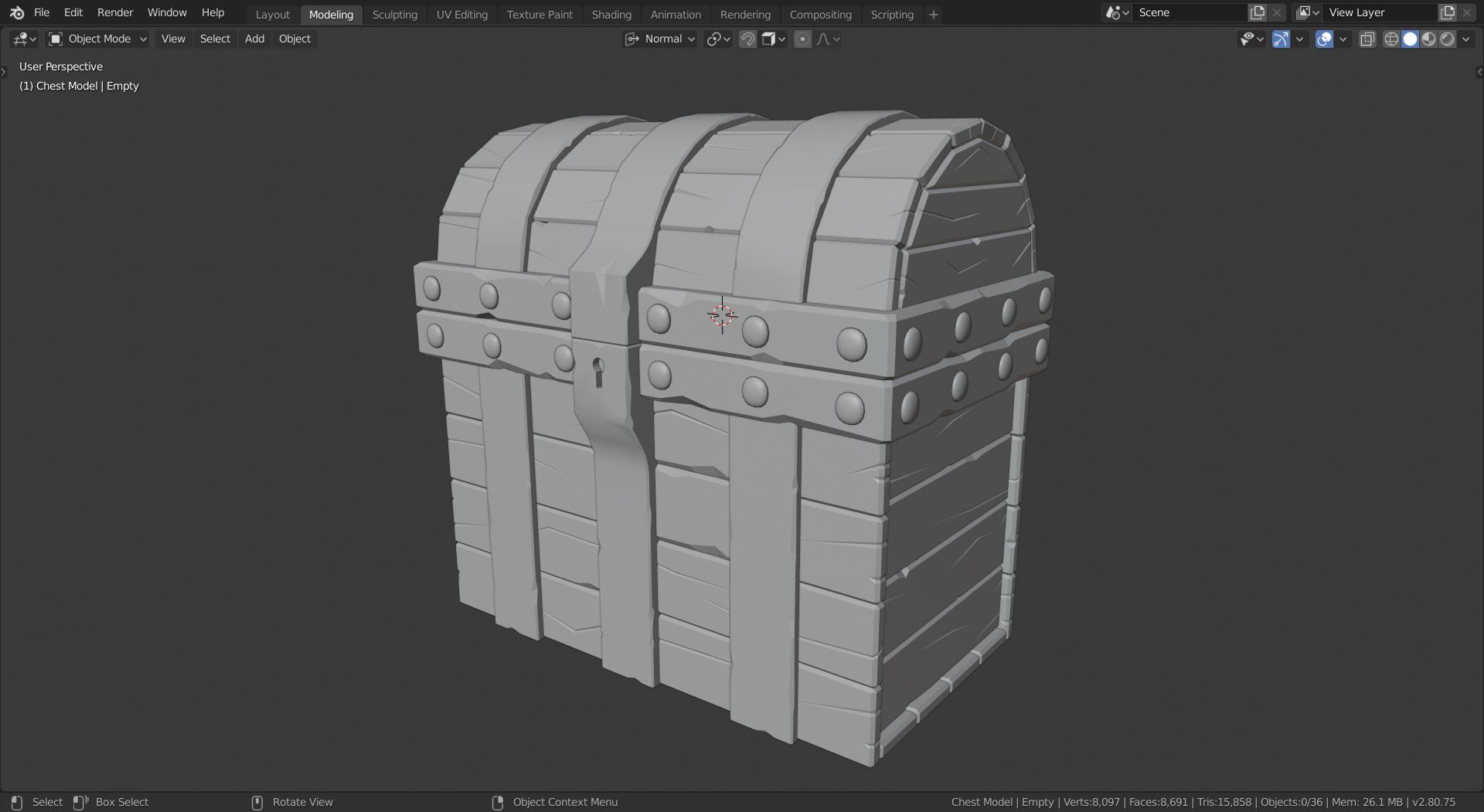
Task: Open the File menu
Action: click(x=42, y=13)
